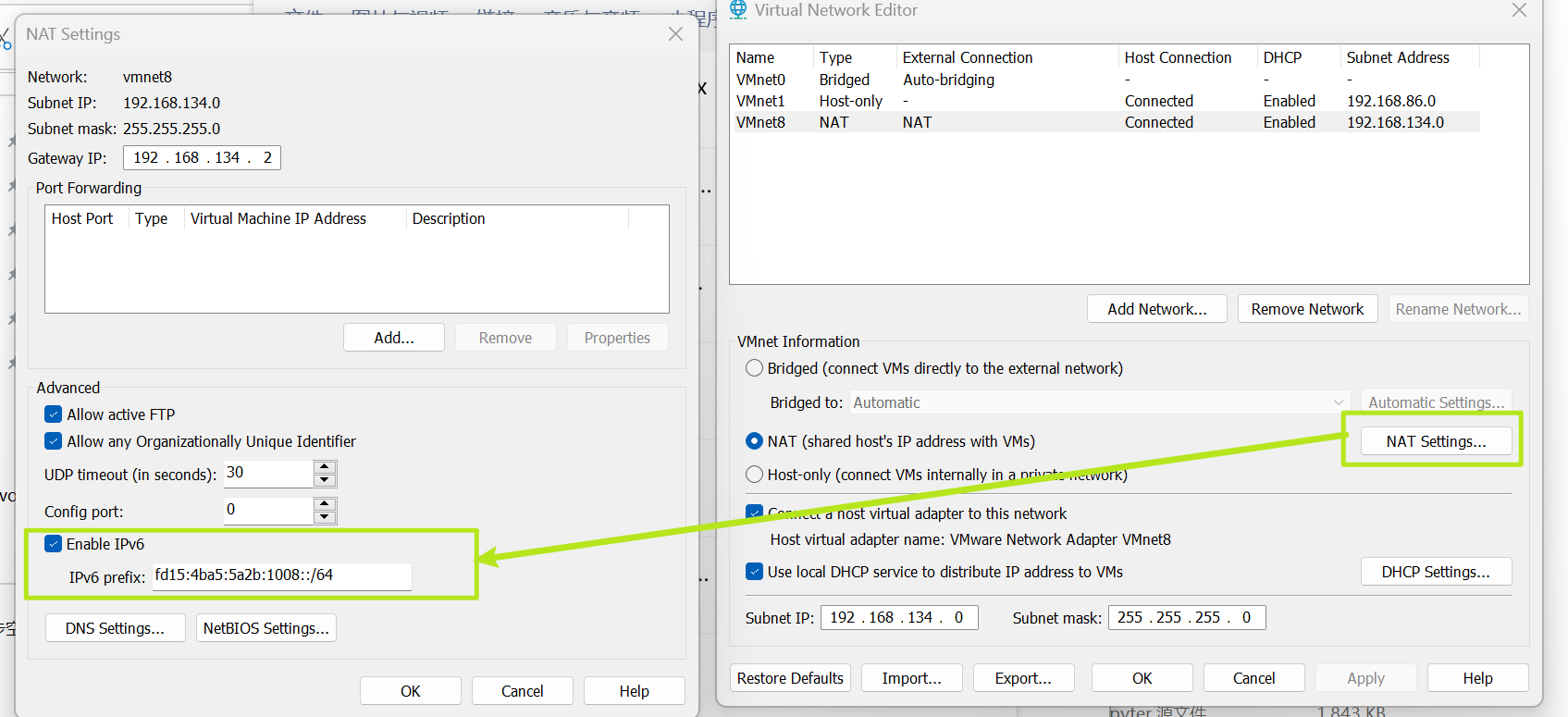Click Cancel in Virtual Network Editor
1568x717 pixels.
click(1254, 678)
